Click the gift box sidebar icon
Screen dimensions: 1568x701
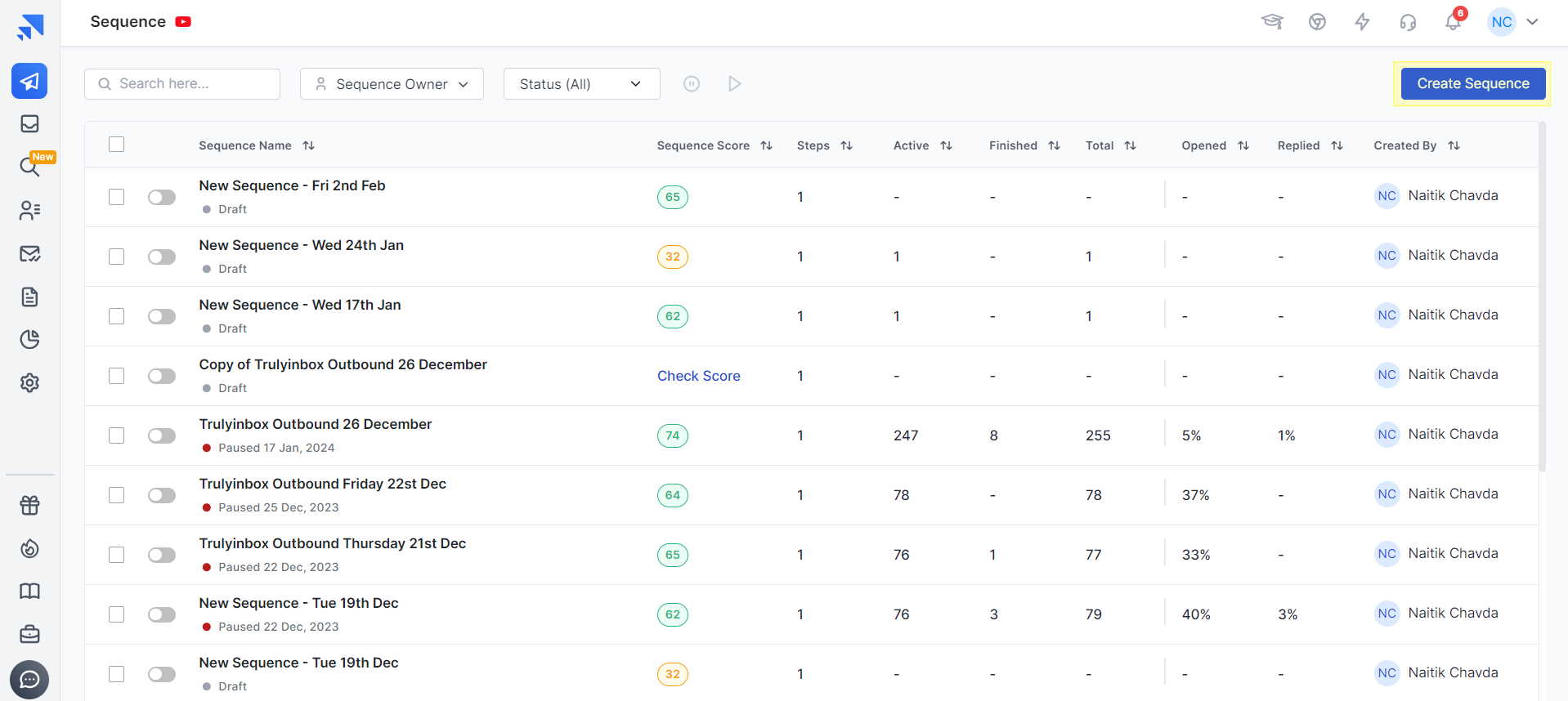point(29,506)
